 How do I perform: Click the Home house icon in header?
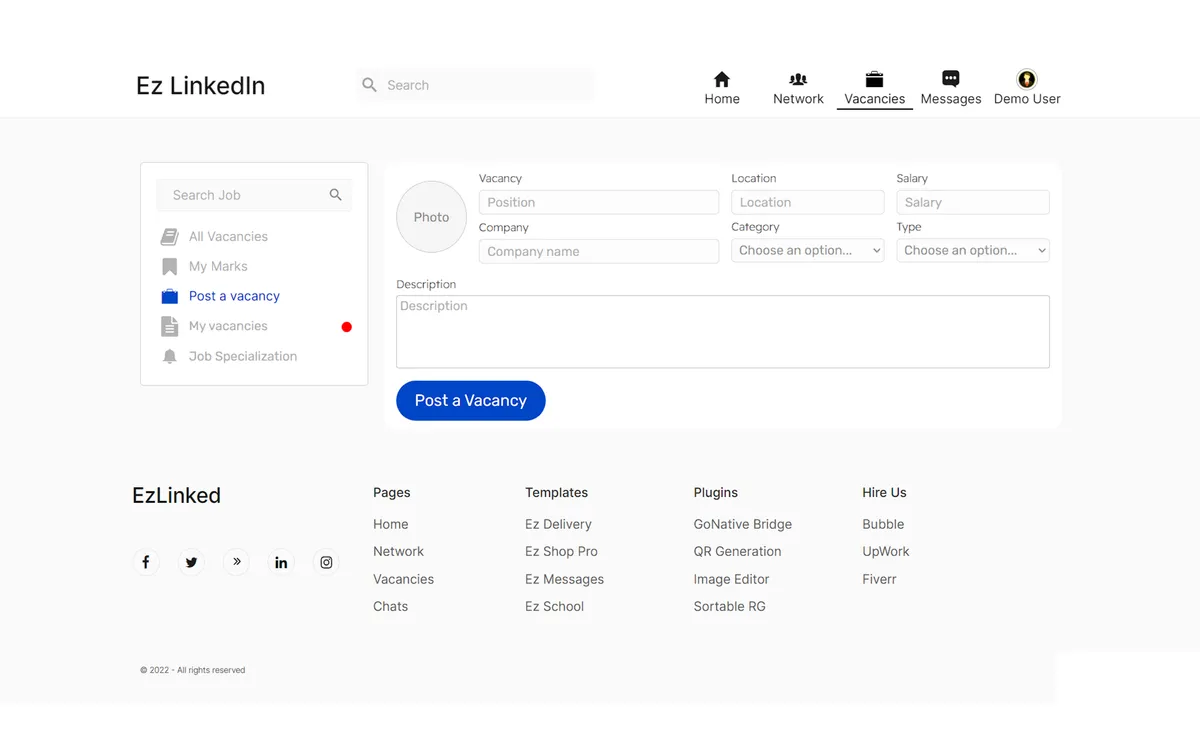click(722, 79)
